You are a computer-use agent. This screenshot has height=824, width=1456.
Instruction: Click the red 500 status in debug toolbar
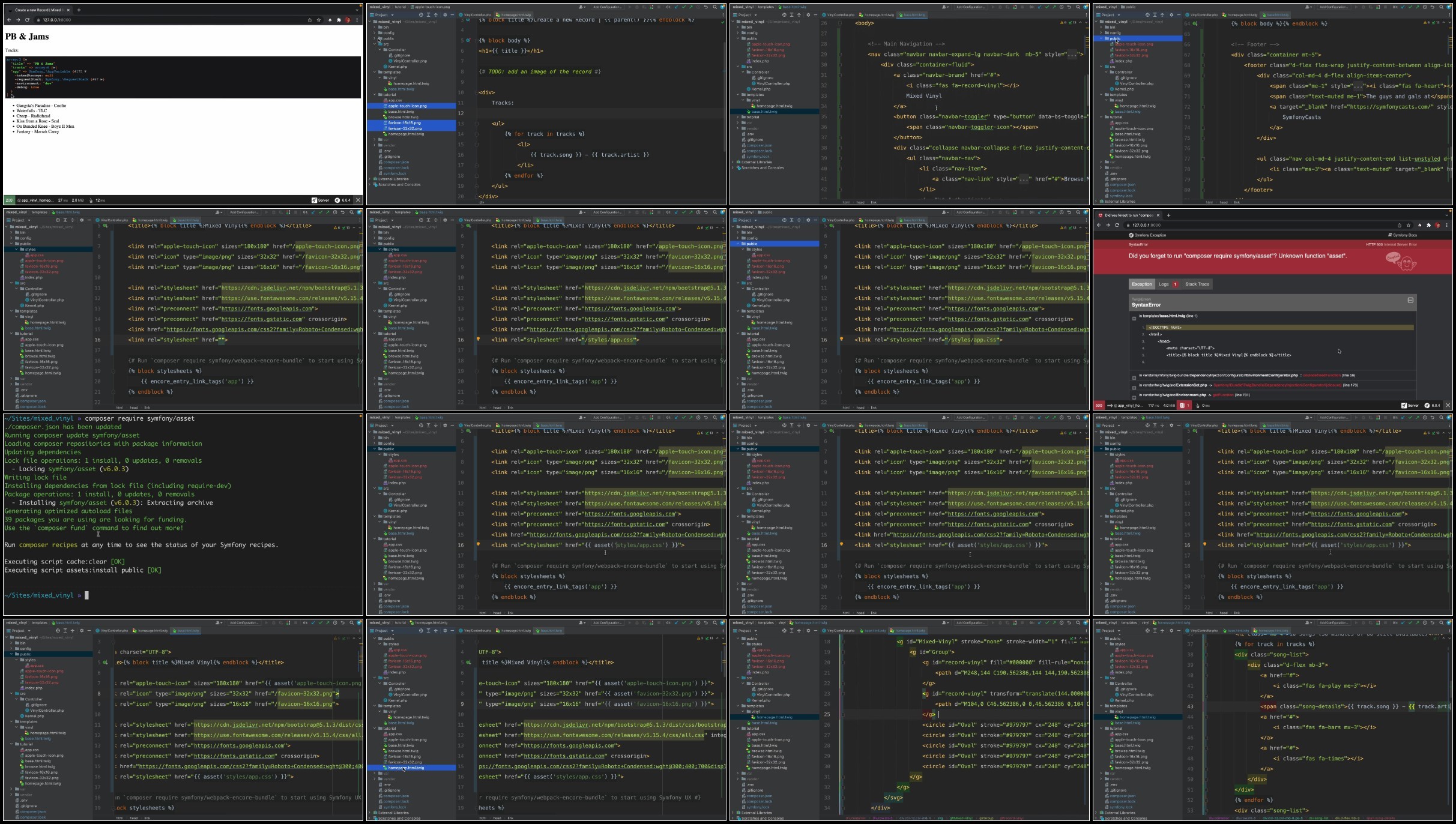(x=1099, y=405)
